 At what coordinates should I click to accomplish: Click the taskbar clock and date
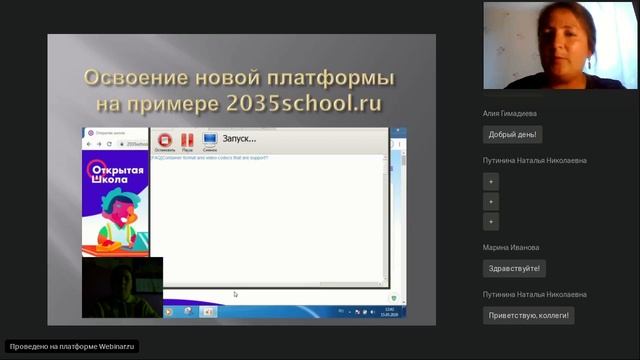389,312
